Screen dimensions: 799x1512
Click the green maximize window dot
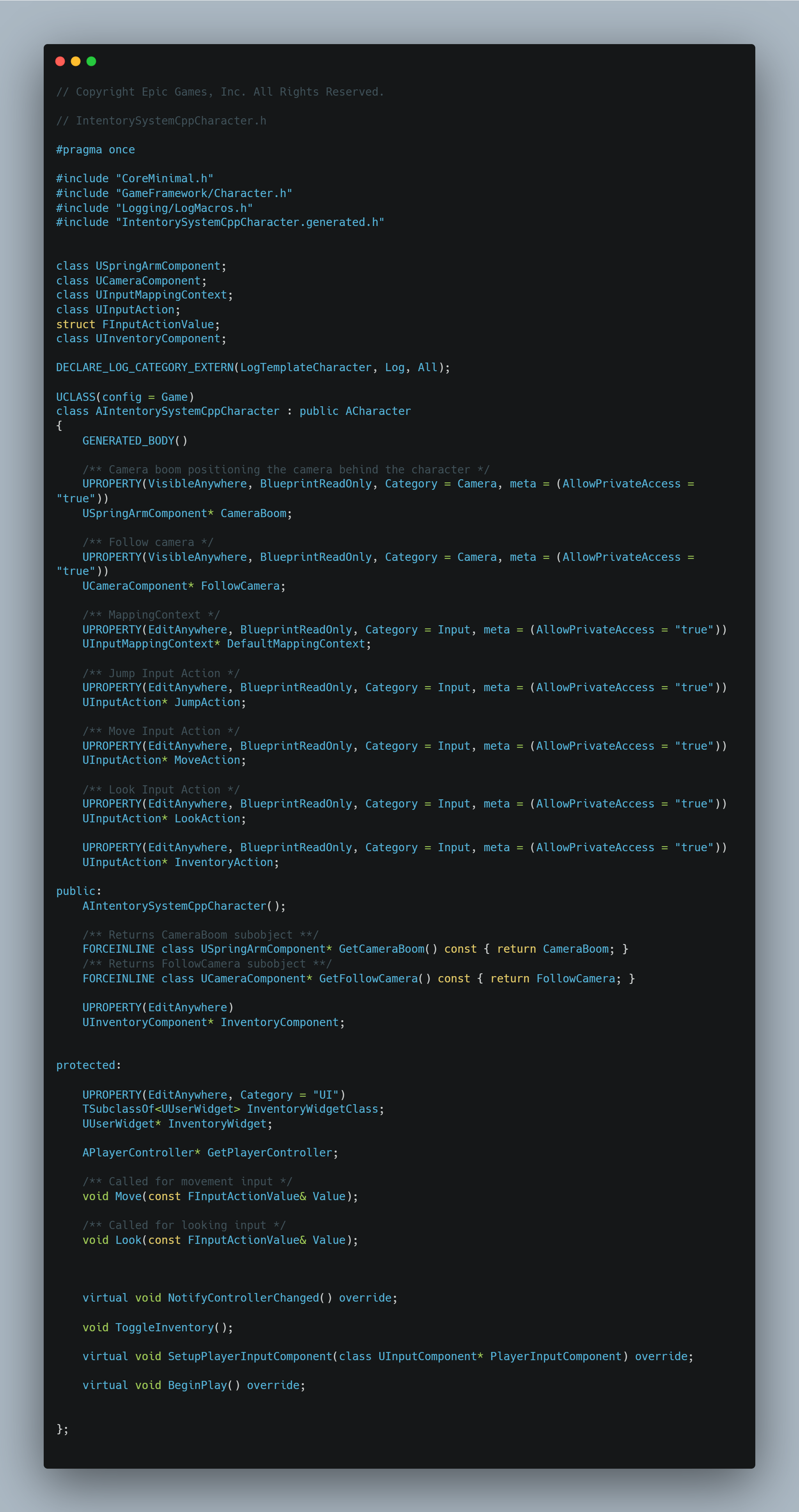[x=92, y=61]
